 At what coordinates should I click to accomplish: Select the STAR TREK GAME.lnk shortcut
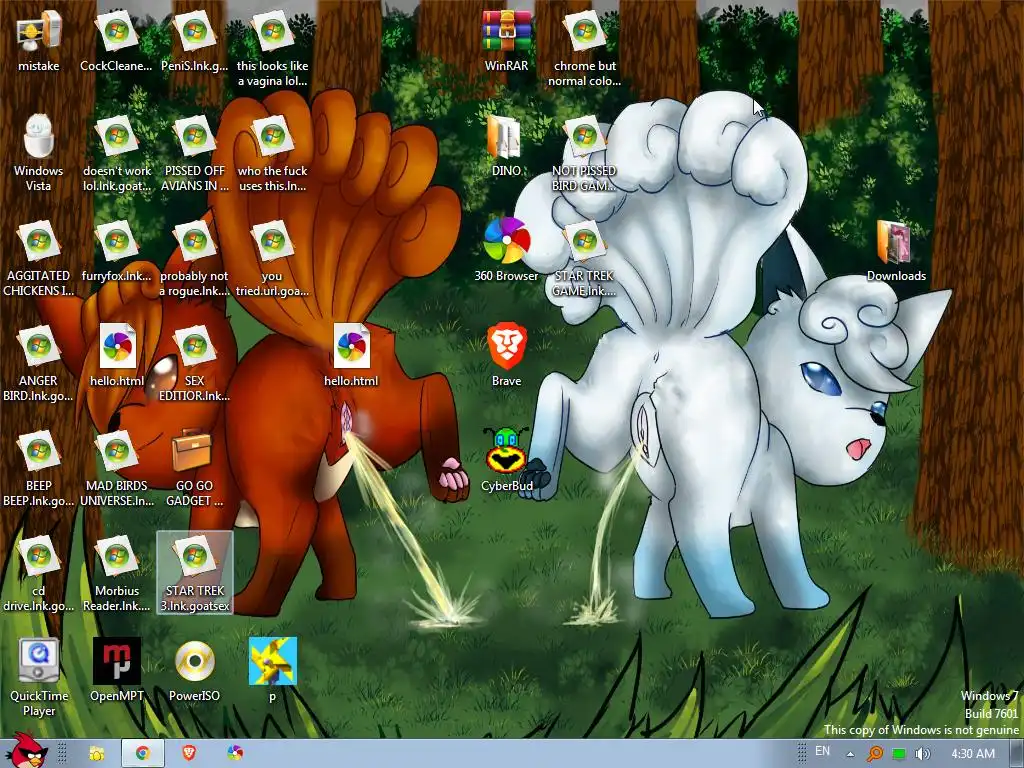(584, 258)
